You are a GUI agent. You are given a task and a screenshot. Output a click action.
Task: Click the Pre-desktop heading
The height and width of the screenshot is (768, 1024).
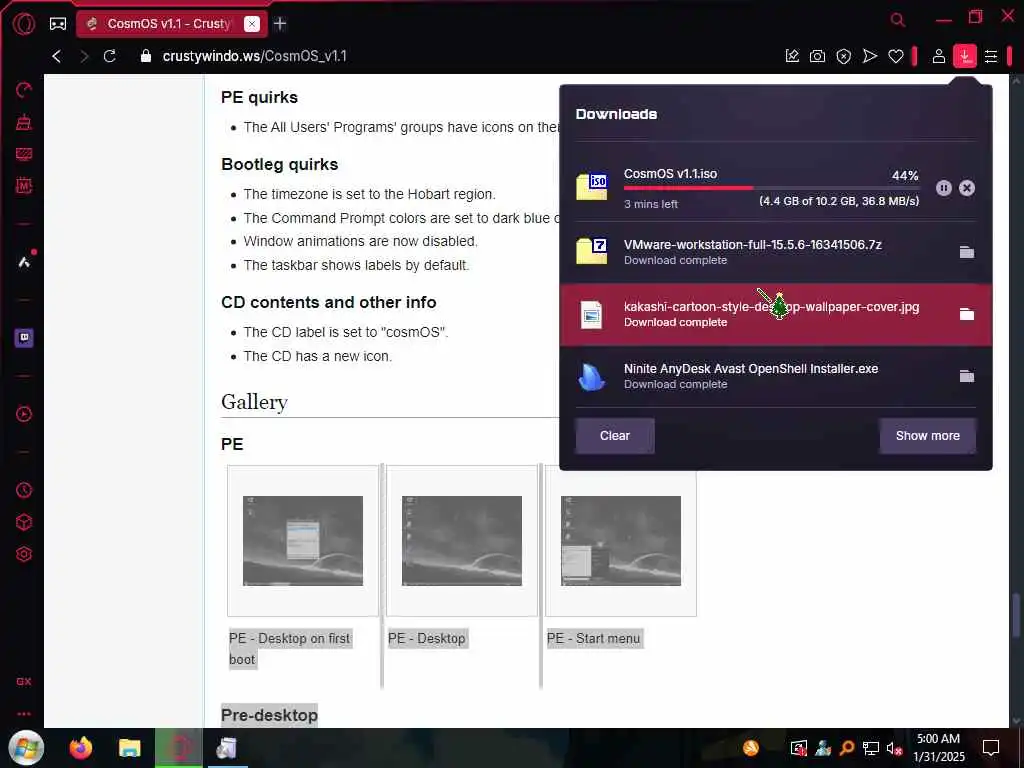(x=269, y=715)
